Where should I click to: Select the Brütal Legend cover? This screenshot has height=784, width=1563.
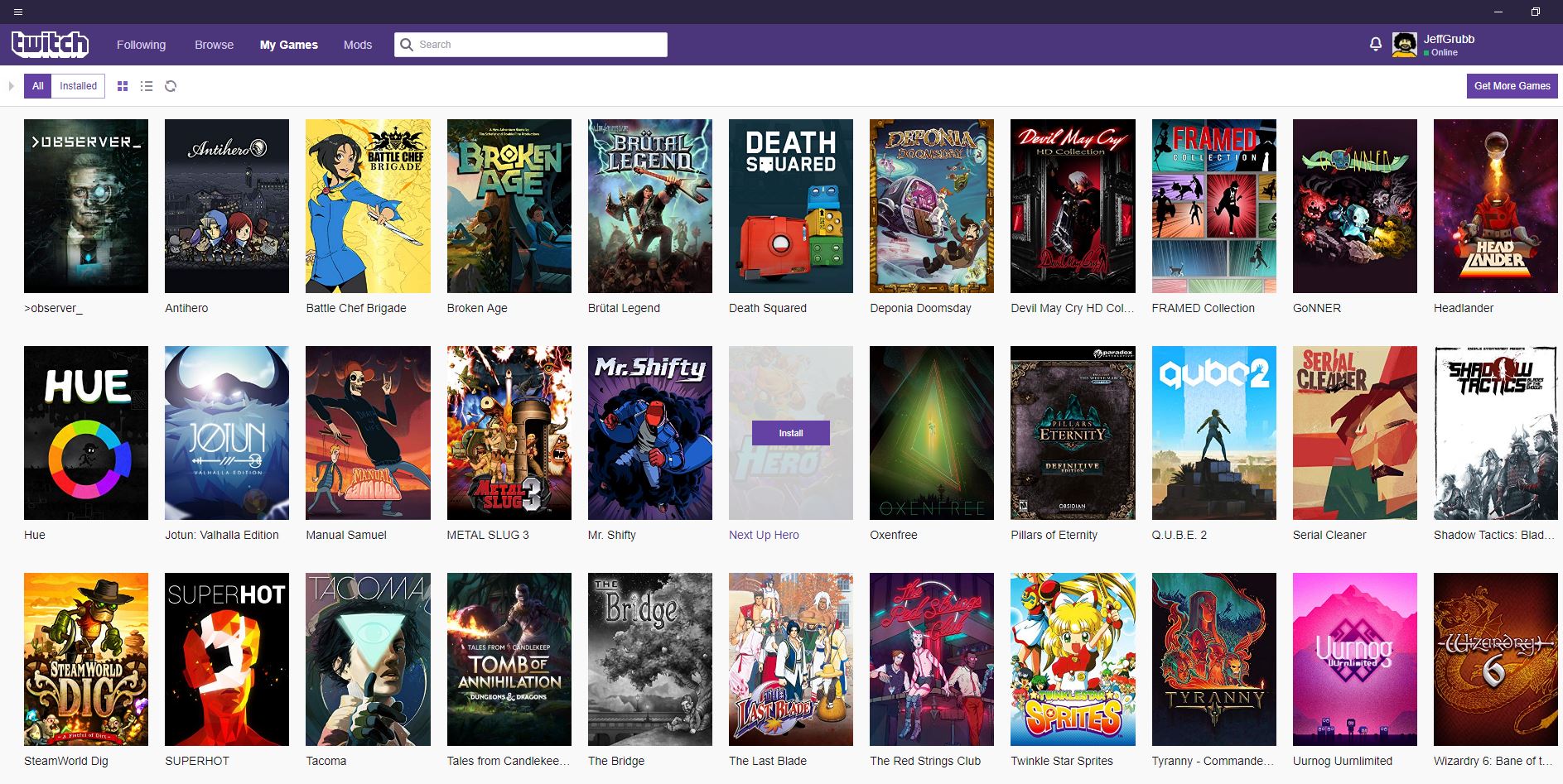pyautogui.click(x=650, y=206)
